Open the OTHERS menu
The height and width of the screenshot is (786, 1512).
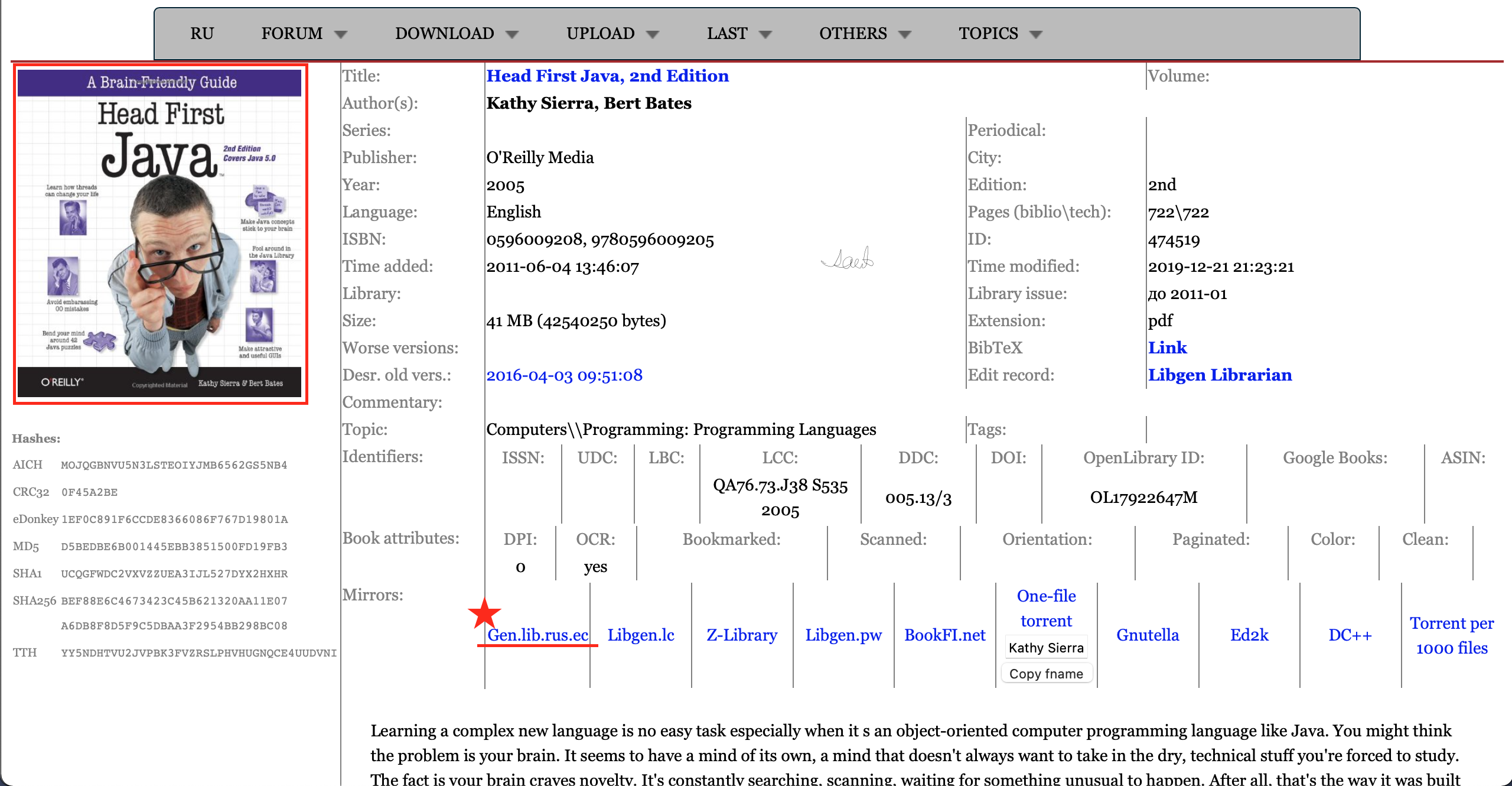tap(864, 34)
